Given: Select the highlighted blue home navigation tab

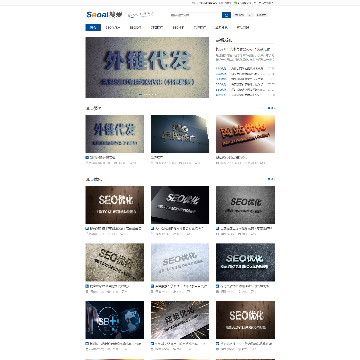Looking at the screenshot, I should (x=93, y=28).
